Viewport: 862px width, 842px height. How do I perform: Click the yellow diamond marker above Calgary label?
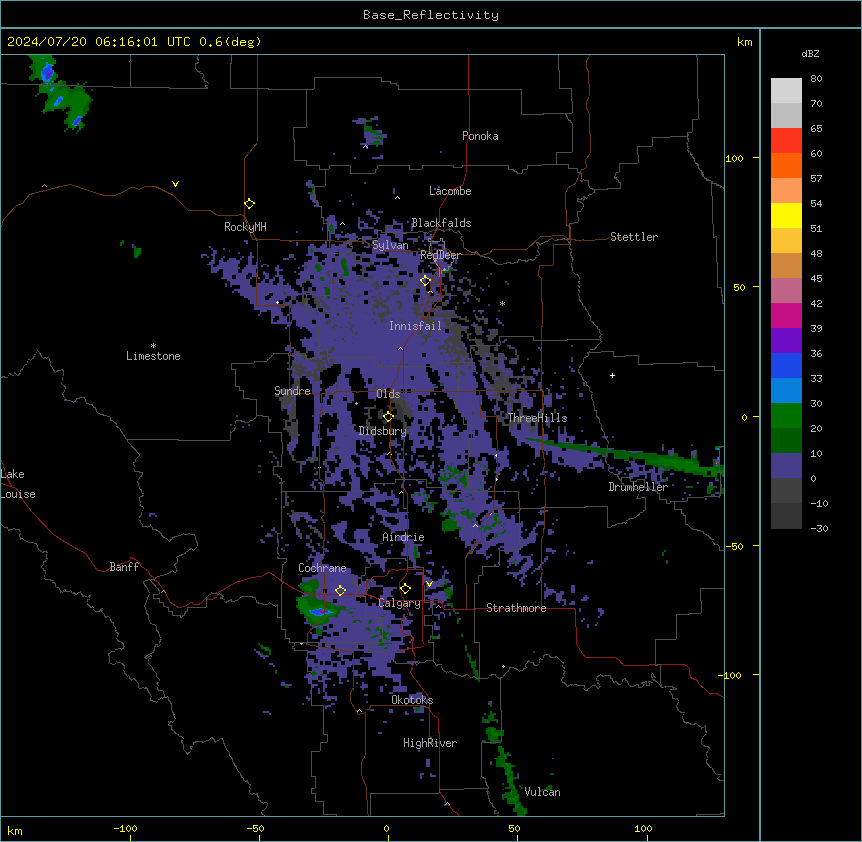(405, 589)
